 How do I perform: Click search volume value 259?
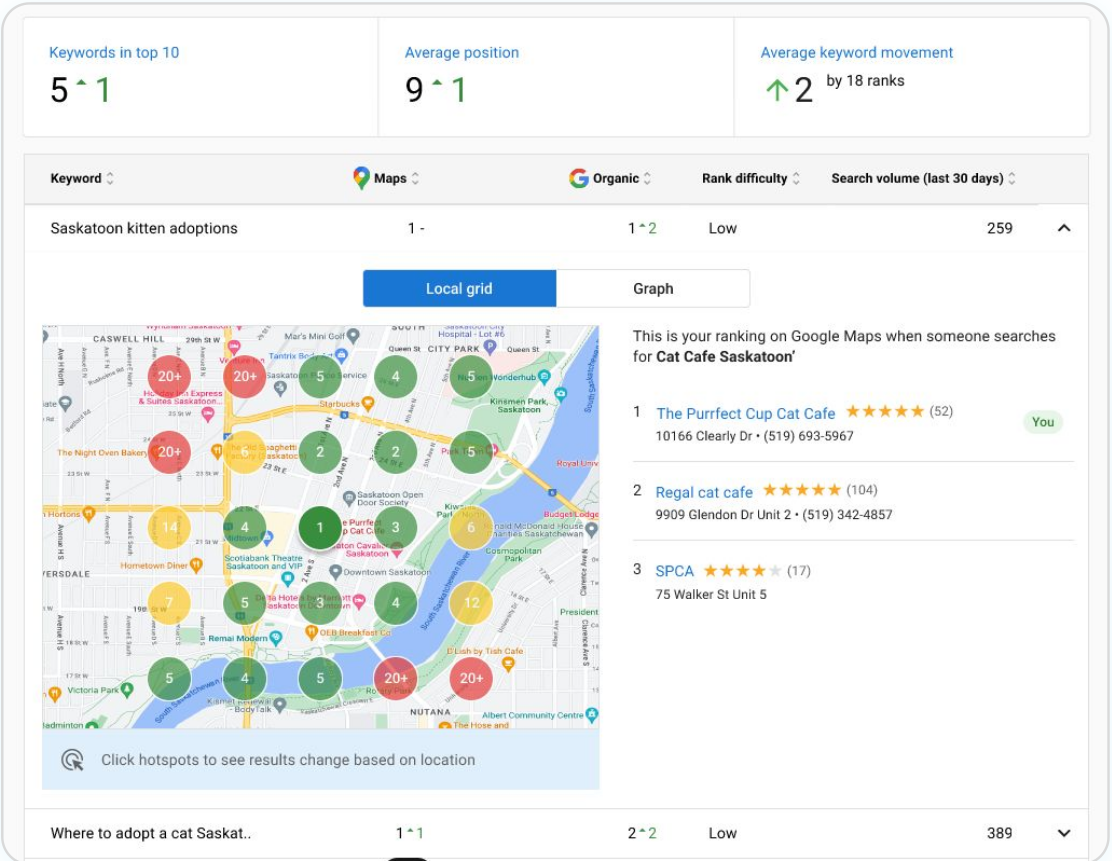point(1000,228)
